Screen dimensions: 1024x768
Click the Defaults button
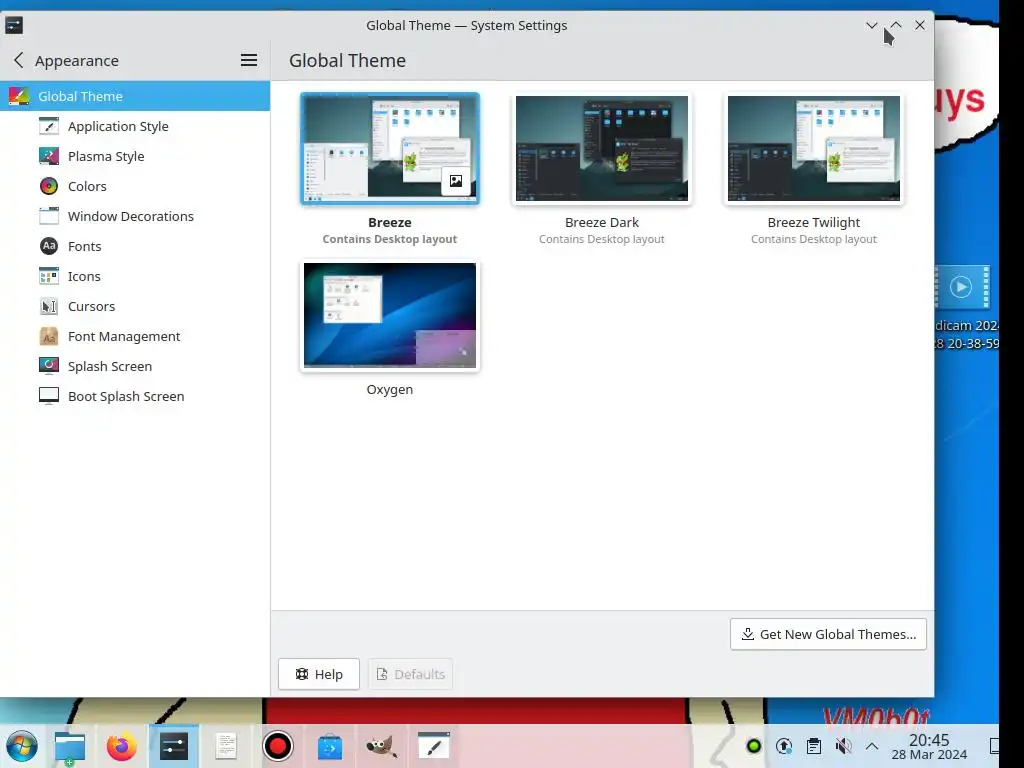(x=410, y=674)
